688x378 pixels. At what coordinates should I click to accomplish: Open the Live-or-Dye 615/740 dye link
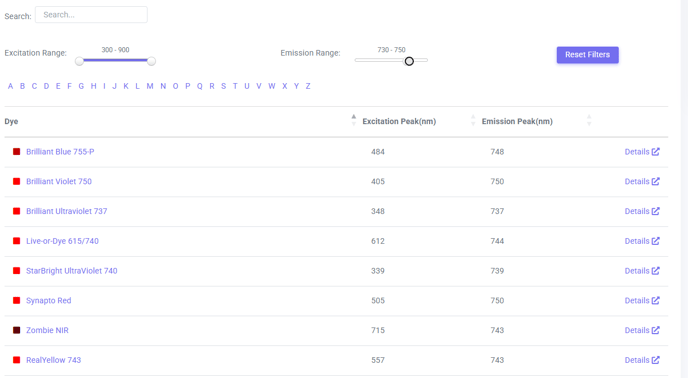[x=62, y=241]
